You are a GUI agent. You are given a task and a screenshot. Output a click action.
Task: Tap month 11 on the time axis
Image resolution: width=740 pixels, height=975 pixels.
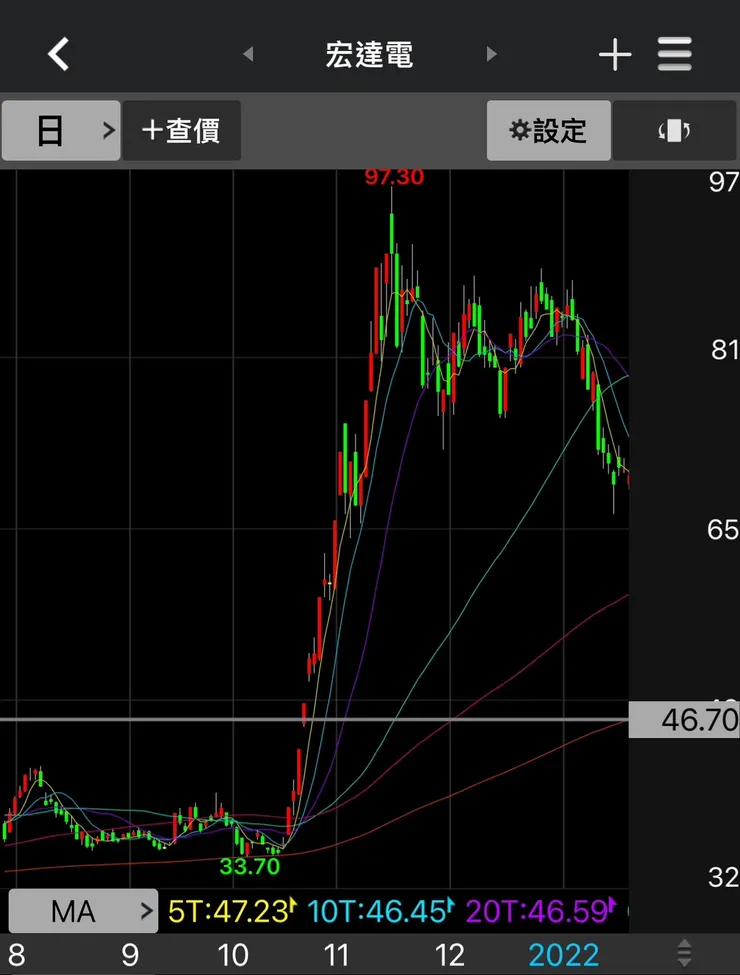[x=336, y=955]
